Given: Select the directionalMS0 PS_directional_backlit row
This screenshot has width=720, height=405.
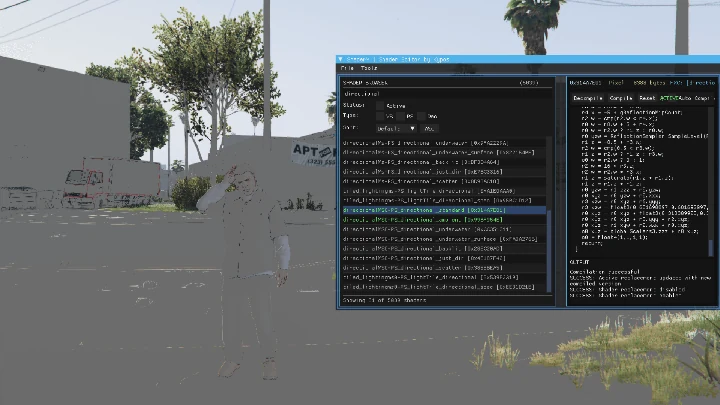Looking at the screenshot, I should 444,248.
